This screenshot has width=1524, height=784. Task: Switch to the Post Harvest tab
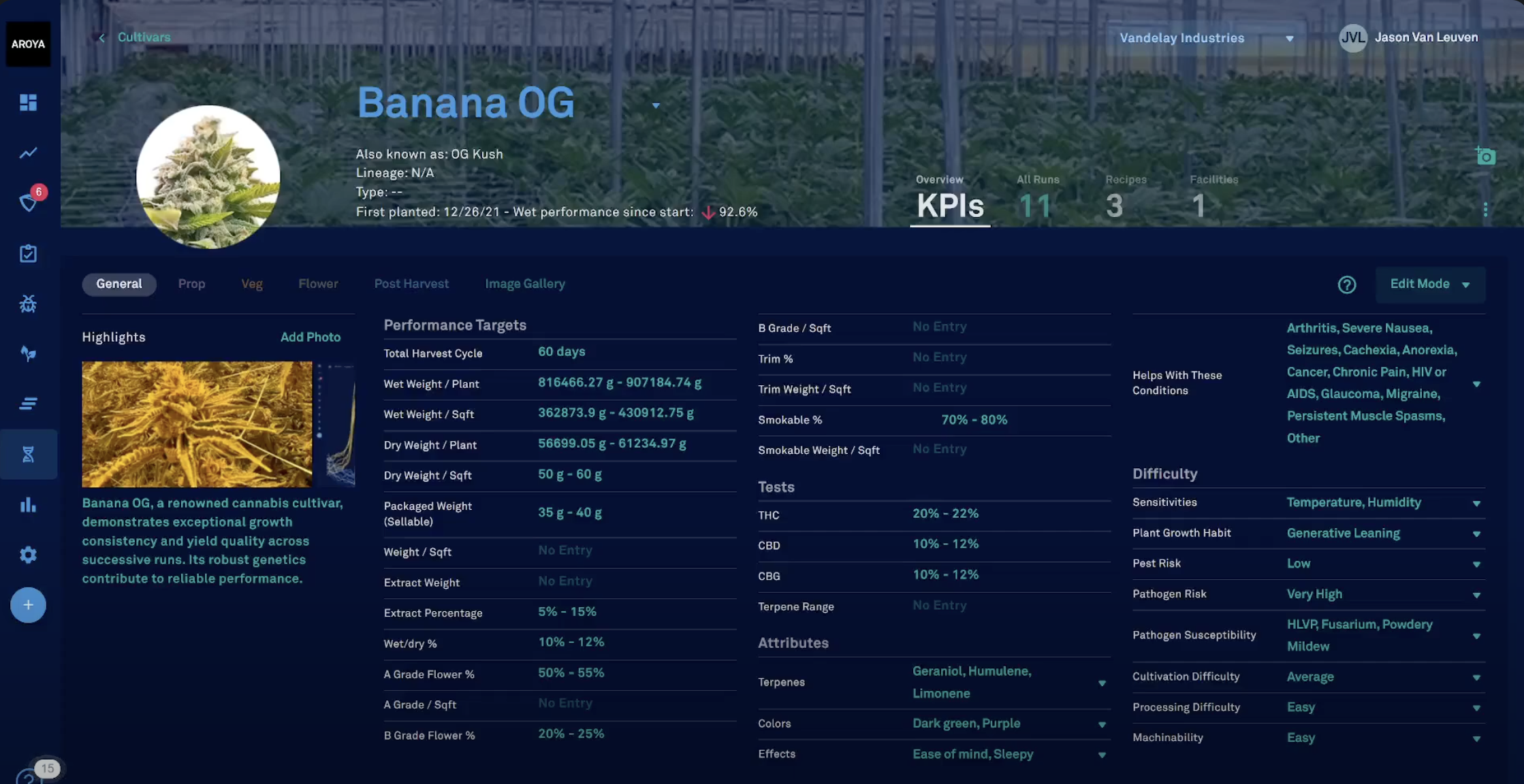click(x=411, y=284)
